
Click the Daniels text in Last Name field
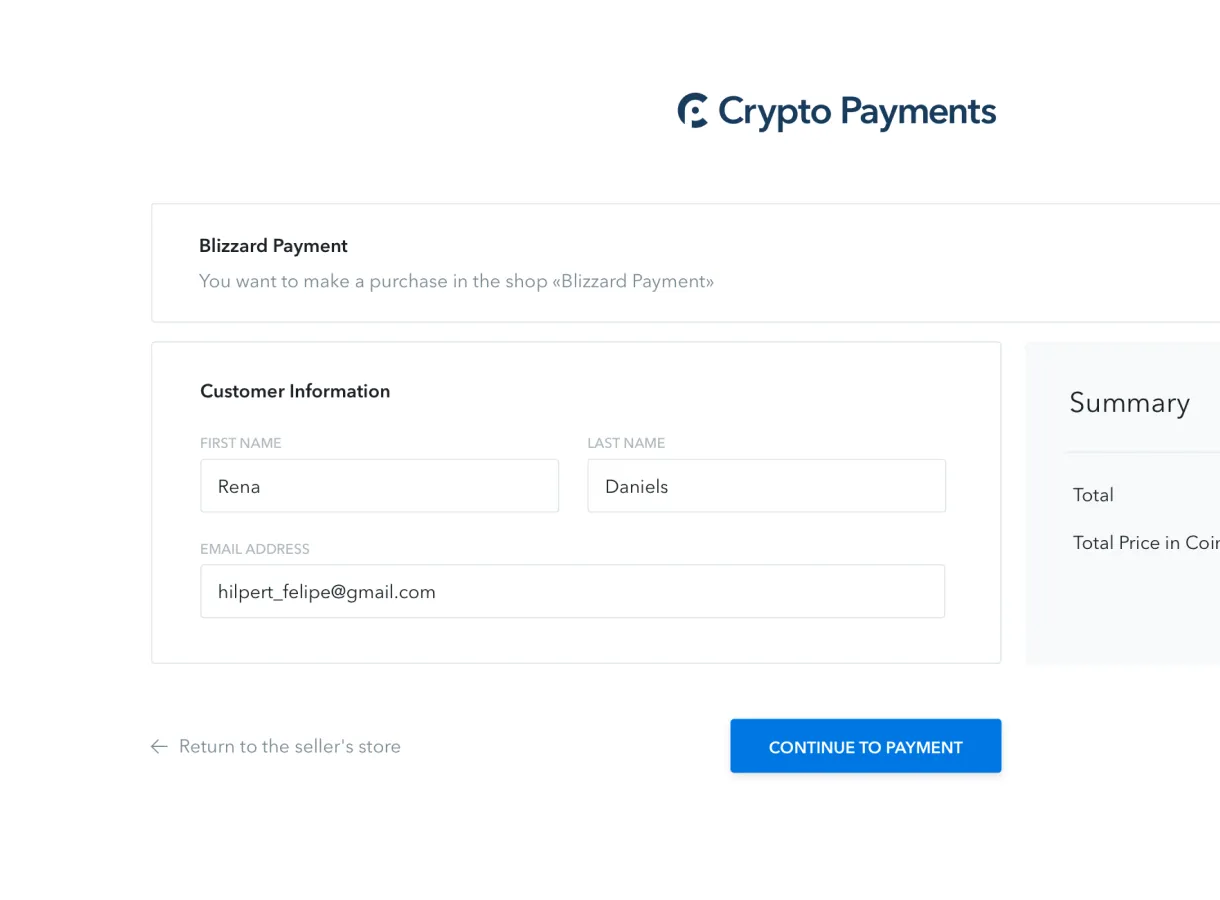[x=636, y=487]
